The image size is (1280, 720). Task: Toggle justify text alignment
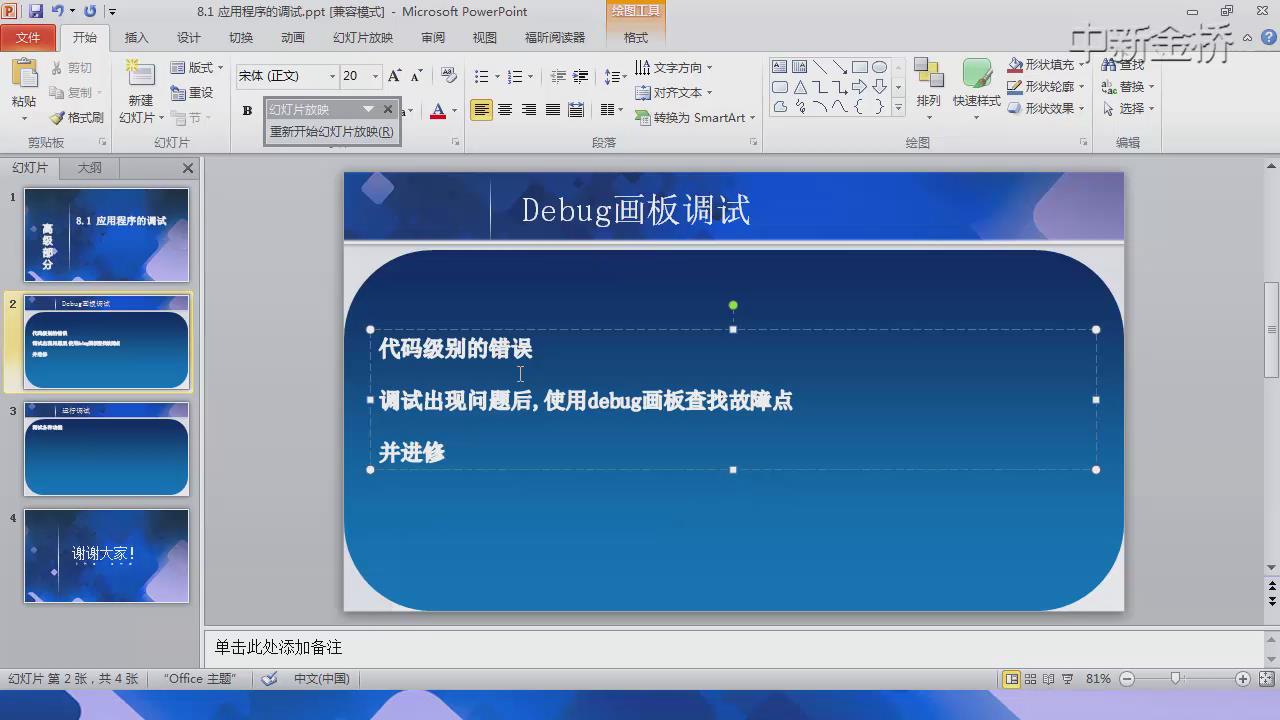(x=552, y=110)
